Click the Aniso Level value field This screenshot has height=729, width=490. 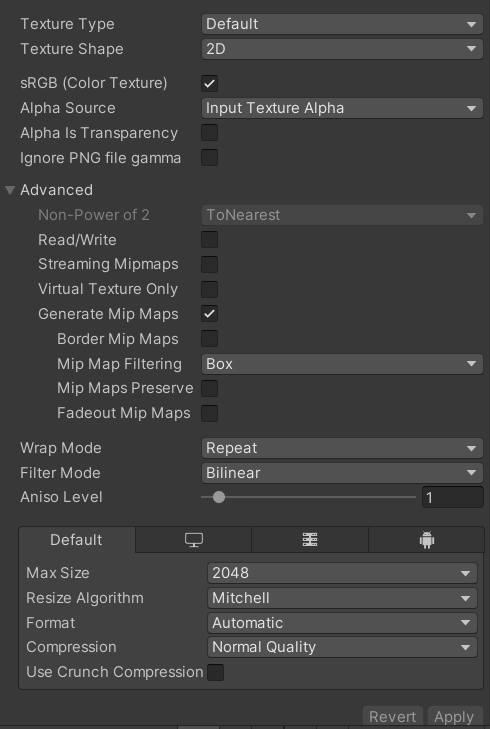[452, 497]
